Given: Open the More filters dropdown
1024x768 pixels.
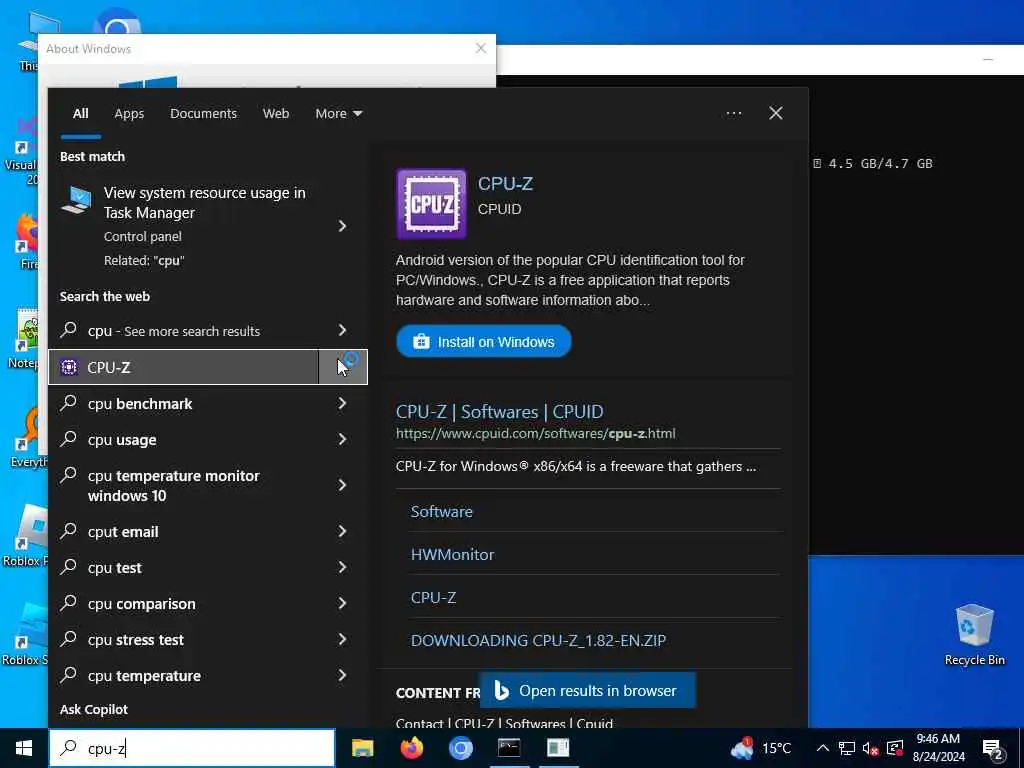Looking at the screenshot, I should (338, 114).
